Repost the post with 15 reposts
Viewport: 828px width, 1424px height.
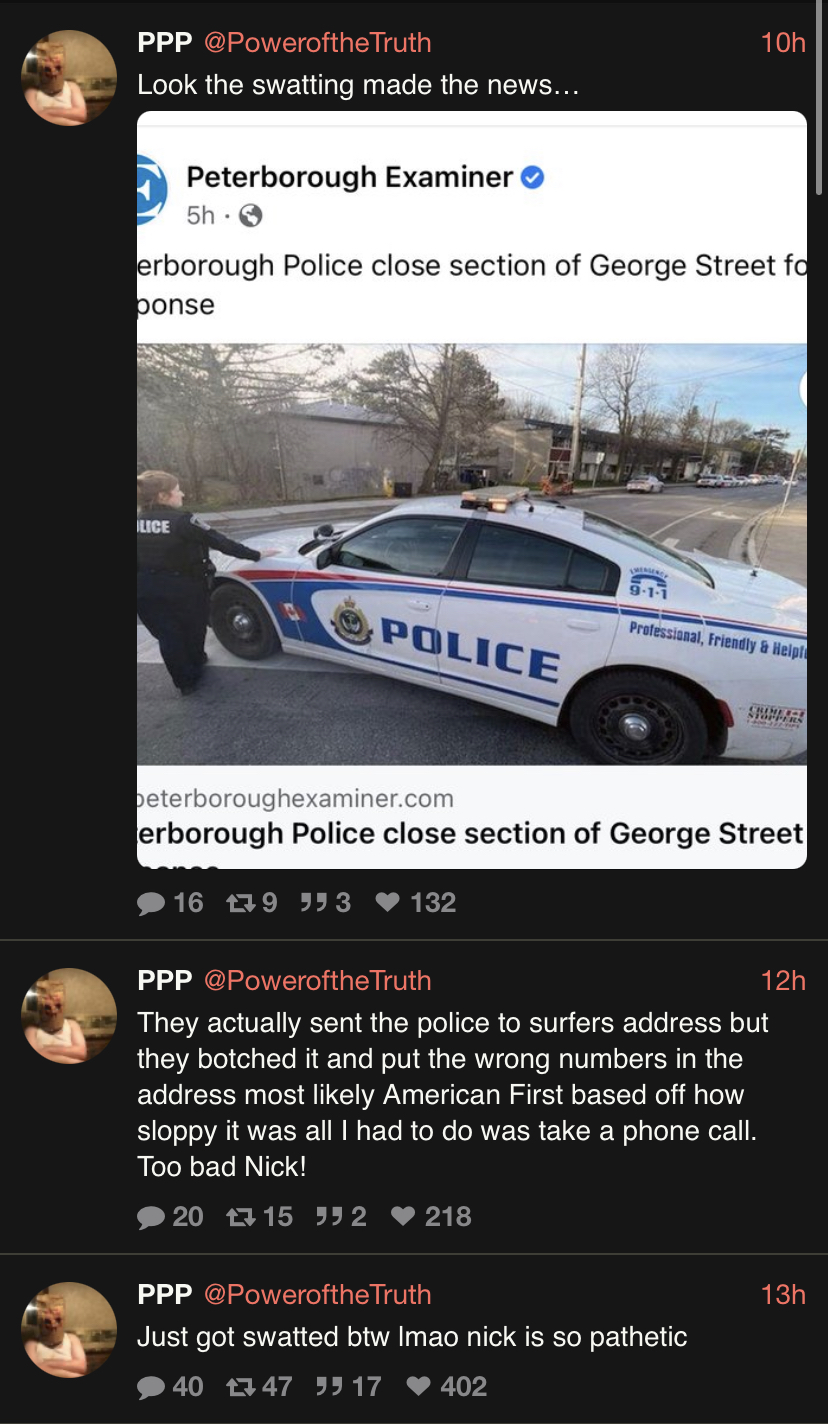coord(239,1217)
